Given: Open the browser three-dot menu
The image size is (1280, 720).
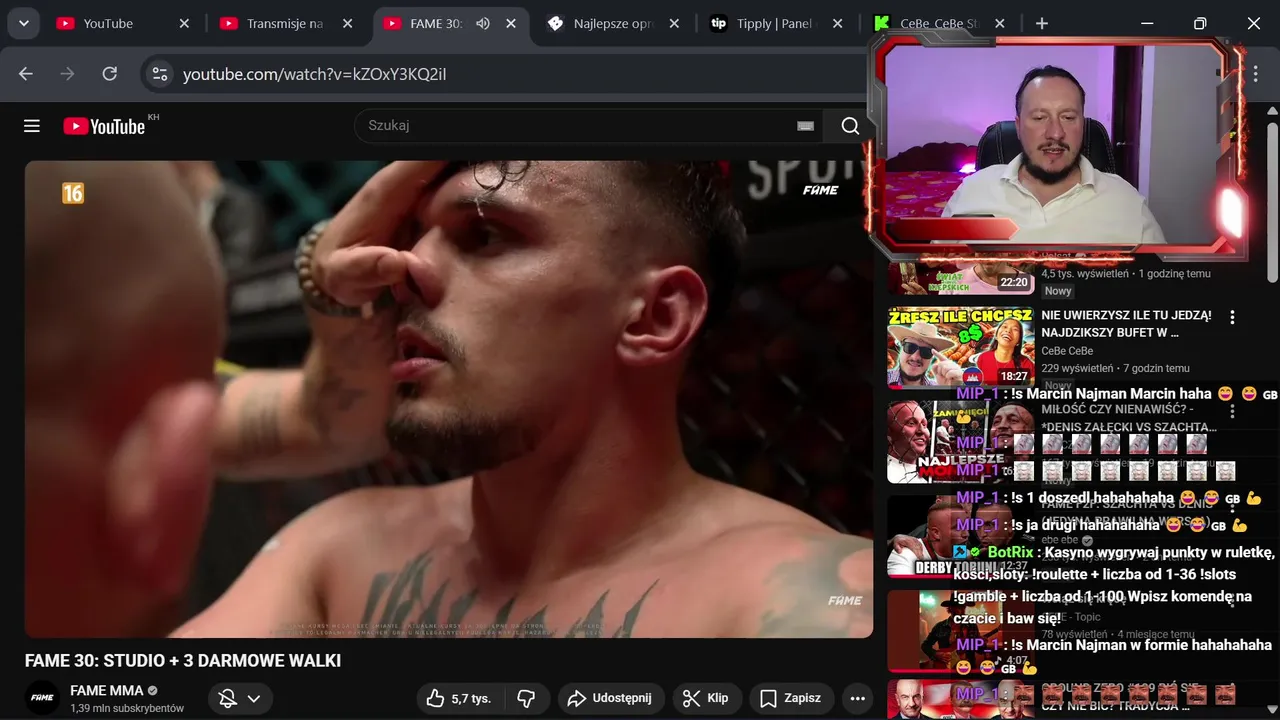Looking at the screenshot, I should (x=1256, y=74).
